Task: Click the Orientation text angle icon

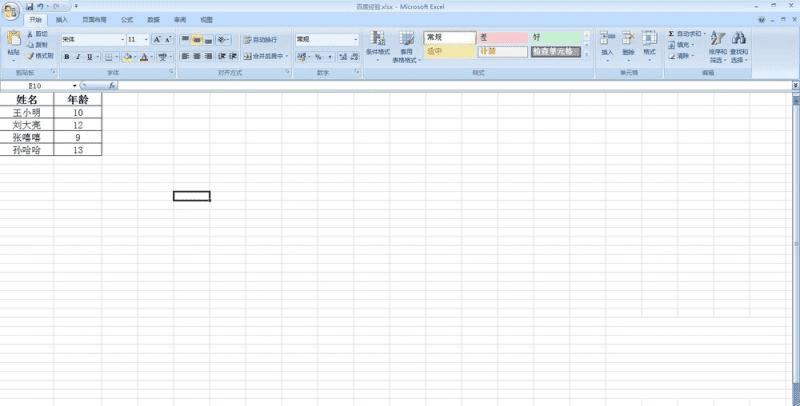Action: click(x=222, y=39)
